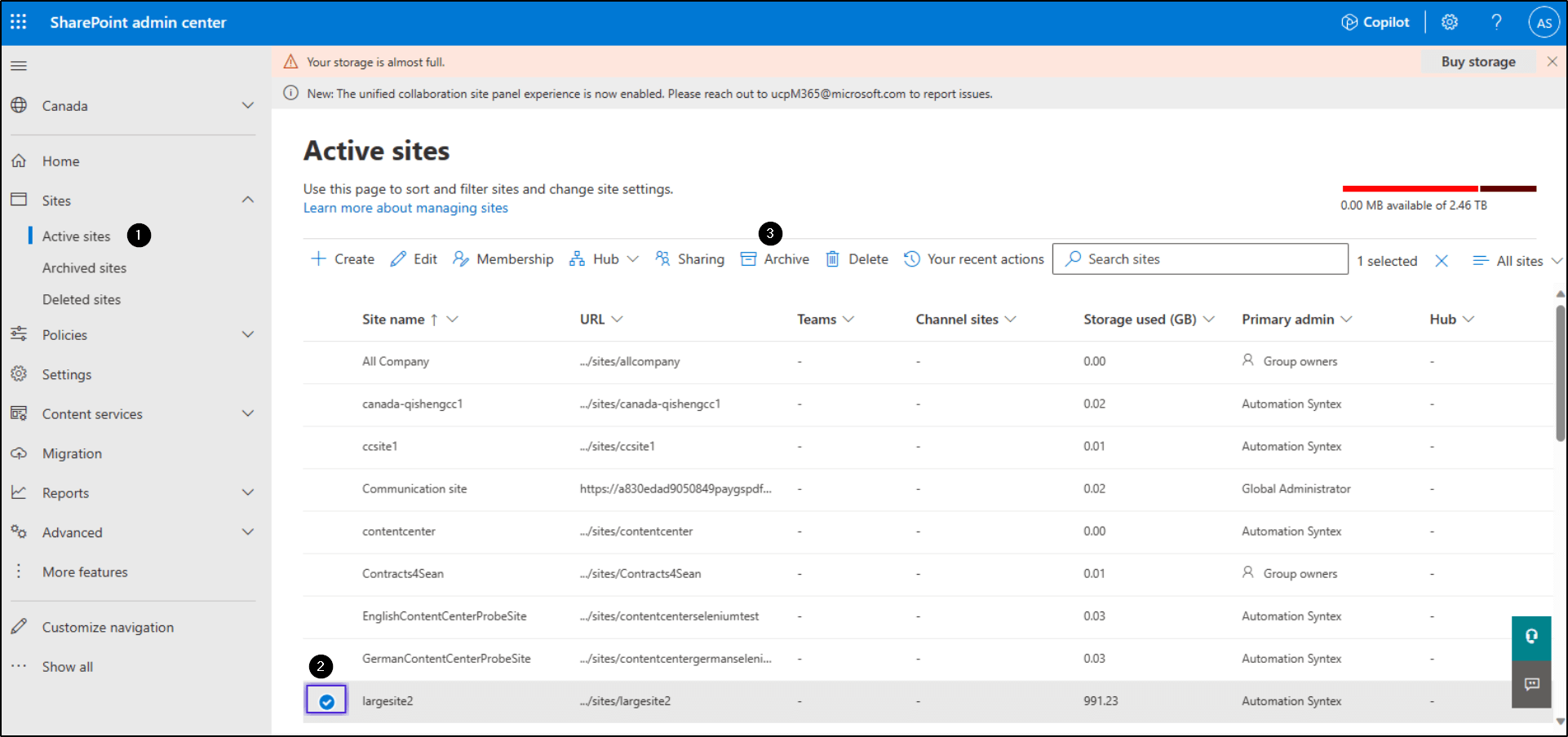
Task: Sort sites by Storage used column
Action: pyautogui.click(x=1141, y=319)
